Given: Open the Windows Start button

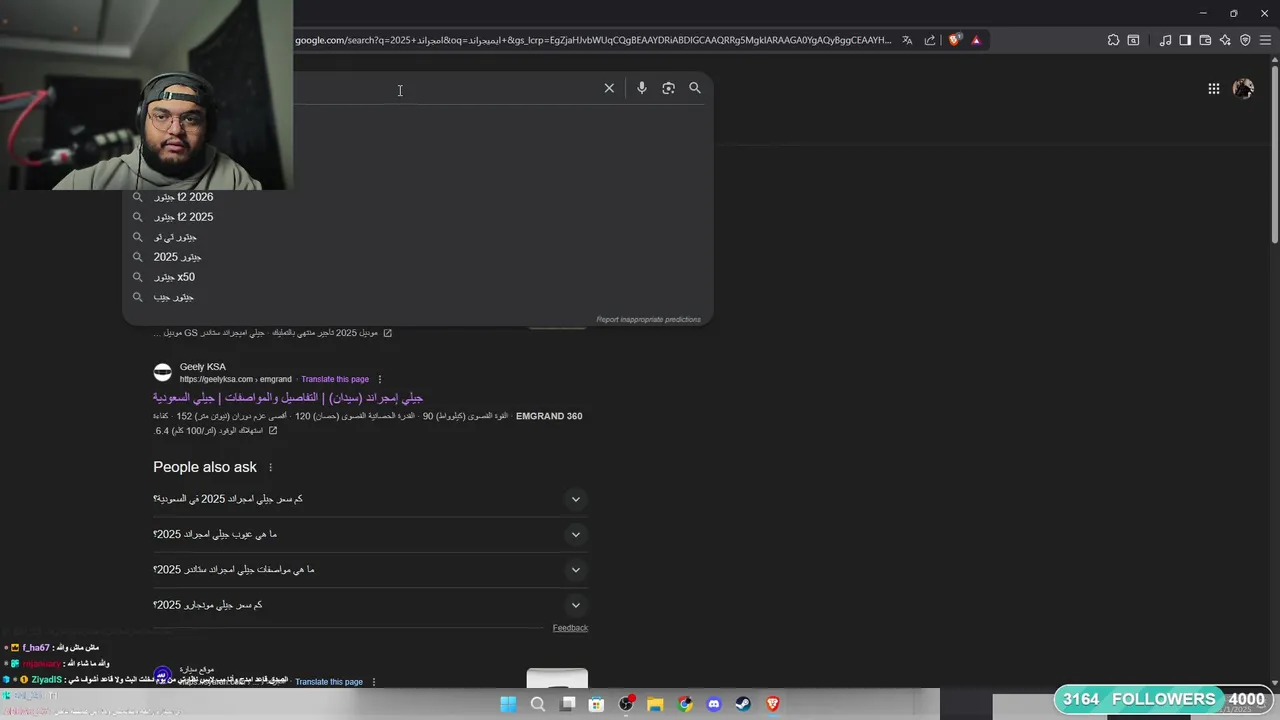Looking at the screenshot, I should coord(508,704).
